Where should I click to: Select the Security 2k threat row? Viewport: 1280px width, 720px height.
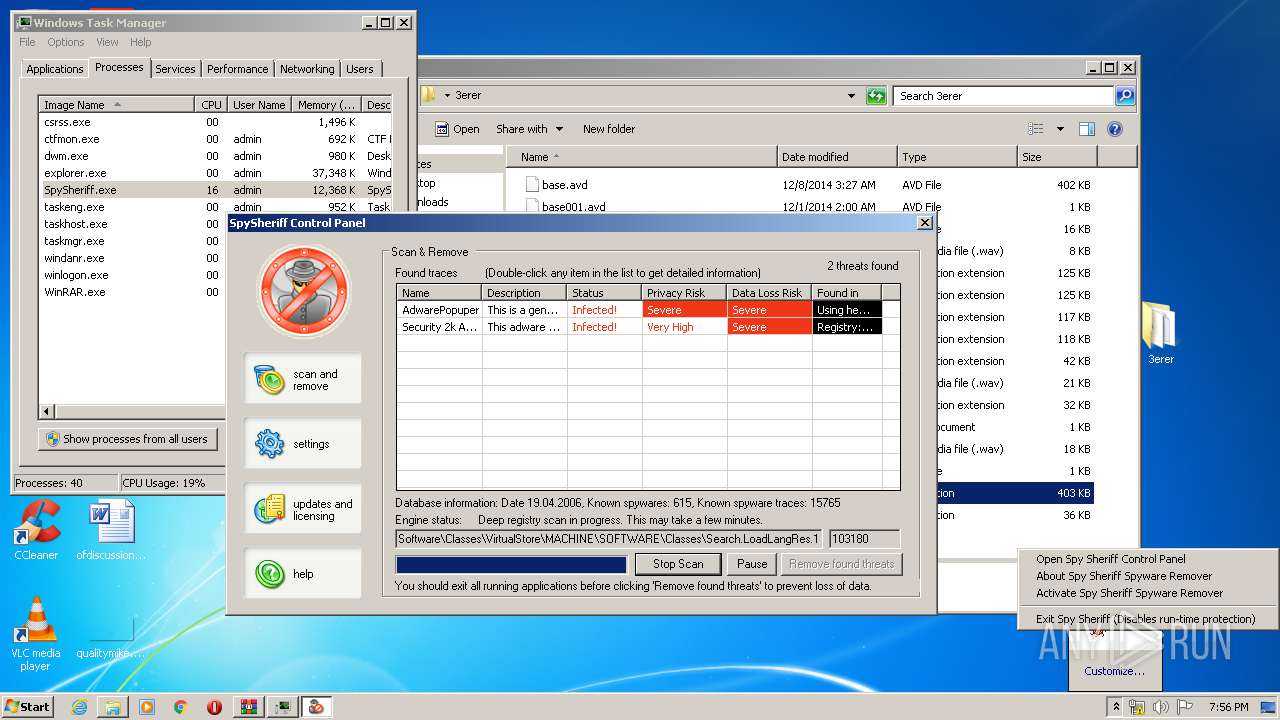click(648, 327)
